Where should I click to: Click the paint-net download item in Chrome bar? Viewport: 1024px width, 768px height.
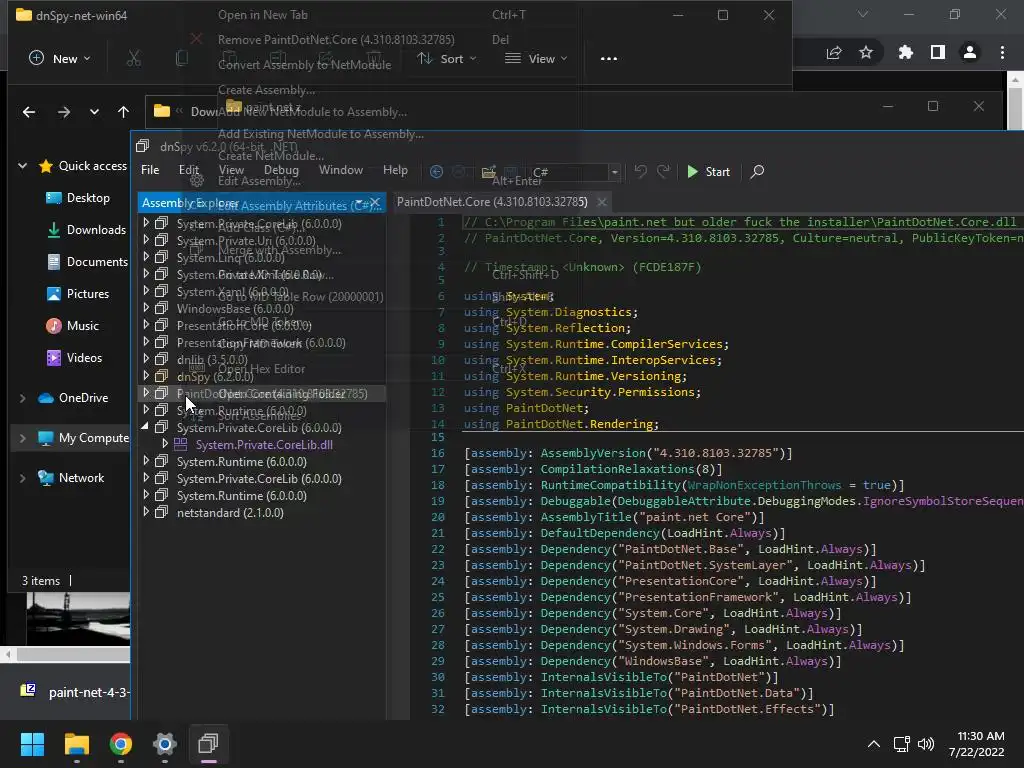tap(74, 692)
